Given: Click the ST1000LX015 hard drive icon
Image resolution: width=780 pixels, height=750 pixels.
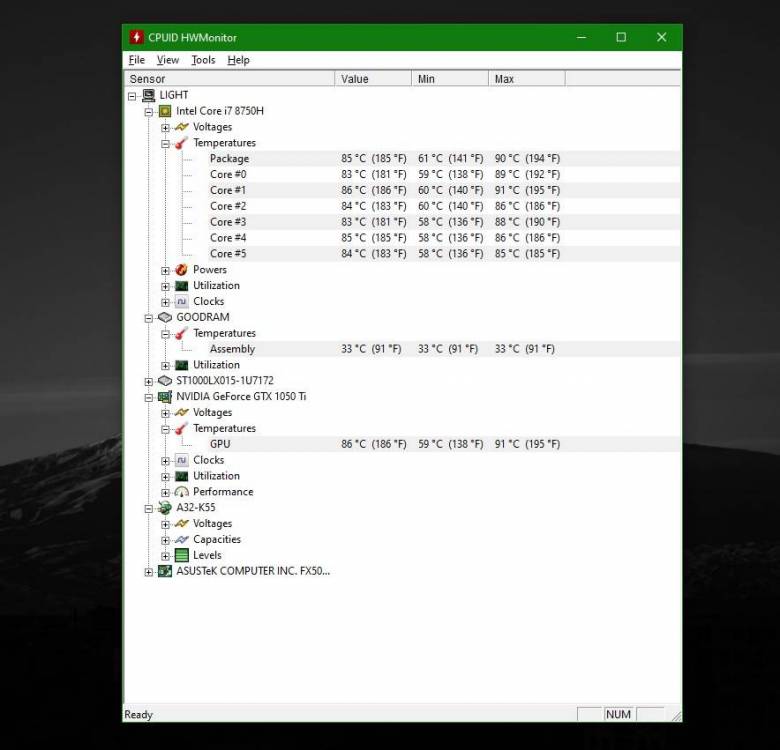Looking at the screenshot, I should point(165,380).
